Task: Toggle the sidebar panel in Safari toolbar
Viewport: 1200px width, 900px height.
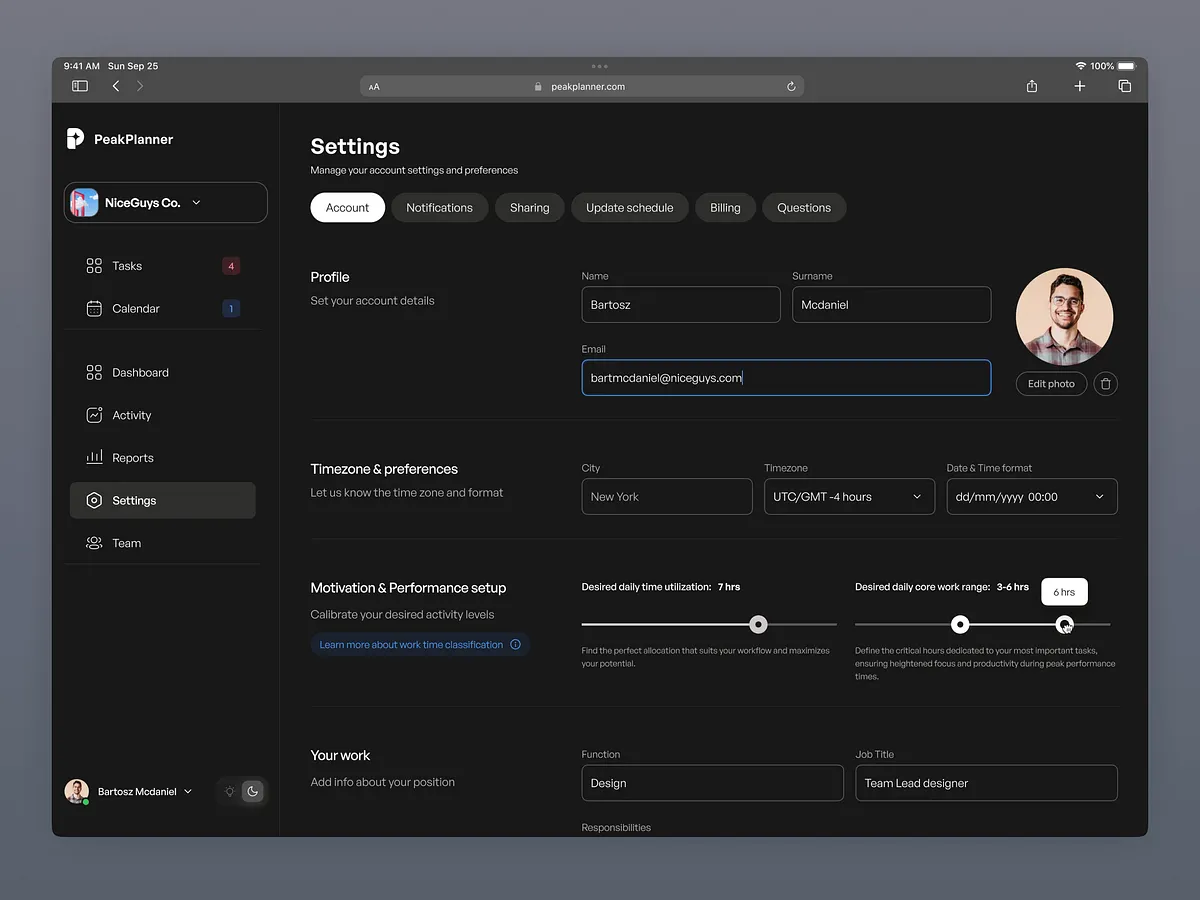Action: point(79,86)
